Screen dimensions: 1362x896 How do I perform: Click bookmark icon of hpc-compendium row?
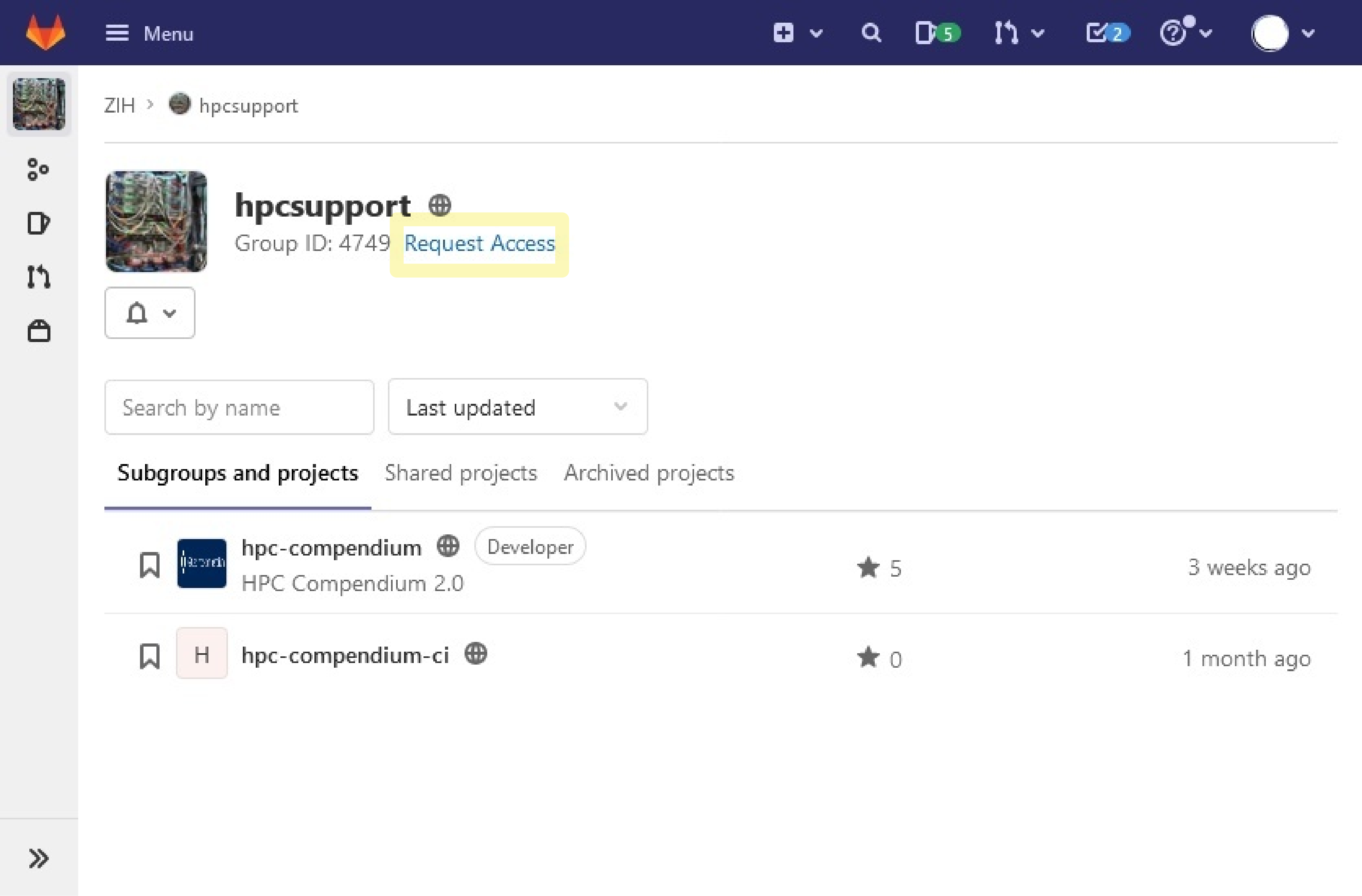[150, 565]
